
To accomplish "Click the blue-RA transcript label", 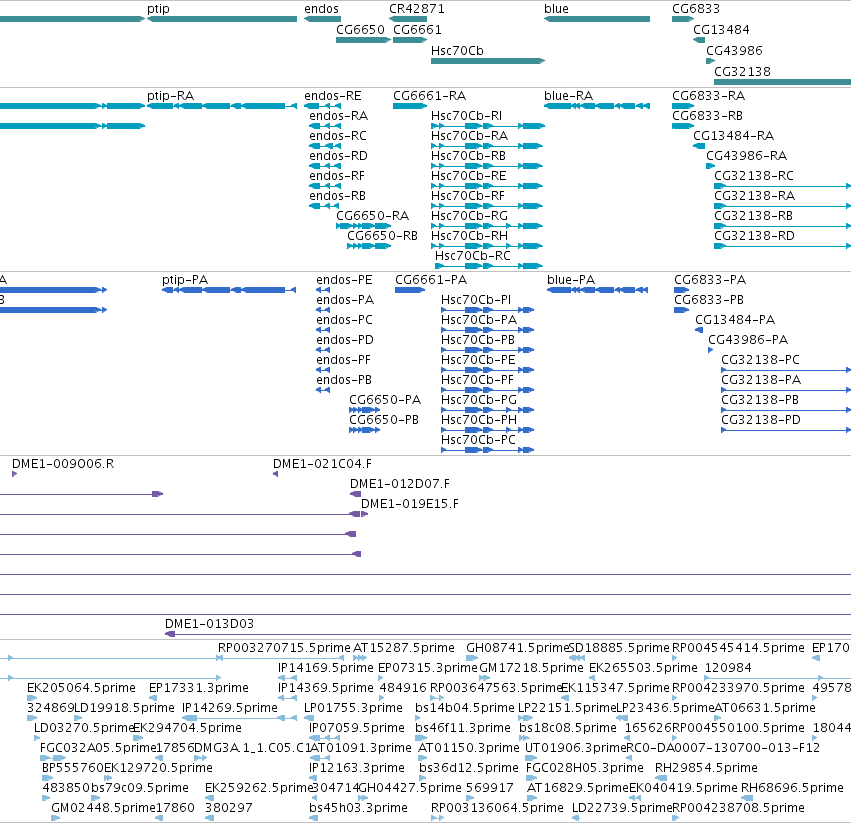I will [x=568, y=96].
